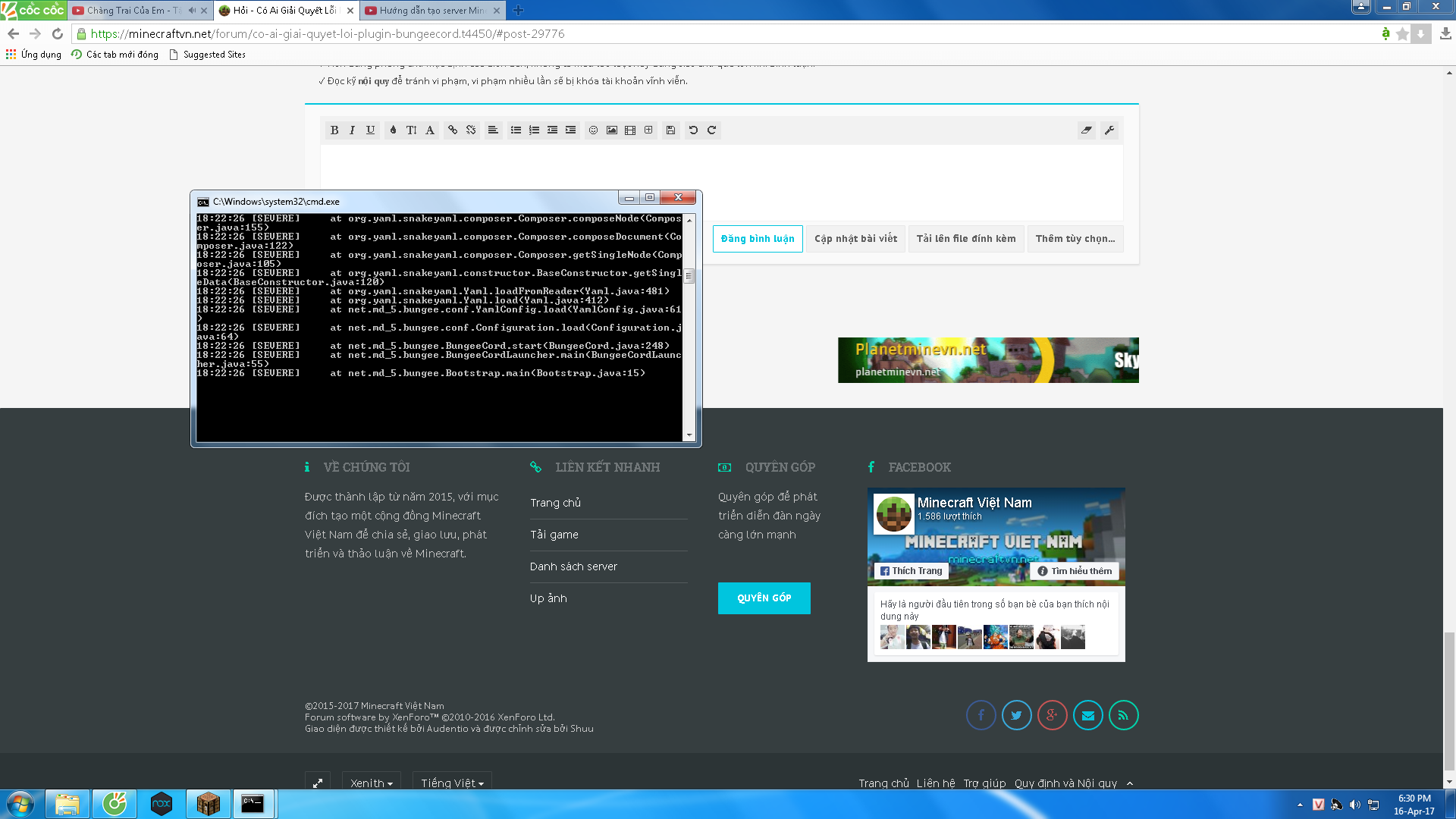Click the save draft icon
This screenshot has width=1456, height=819.
click(x=670, y=130)
